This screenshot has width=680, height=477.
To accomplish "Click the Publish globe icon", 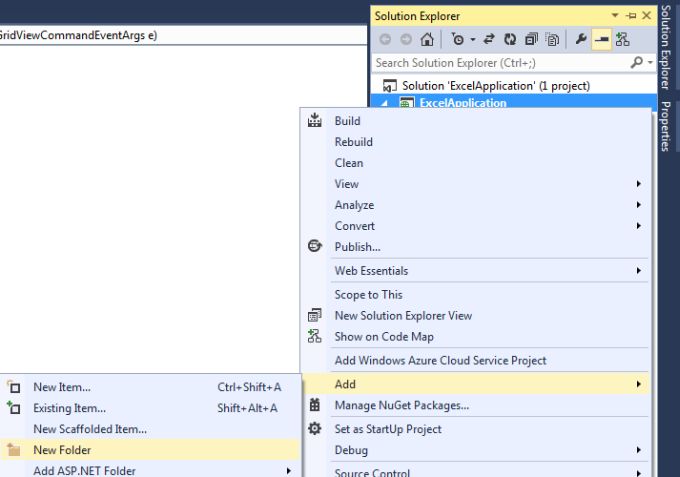I will click(314, 246).
